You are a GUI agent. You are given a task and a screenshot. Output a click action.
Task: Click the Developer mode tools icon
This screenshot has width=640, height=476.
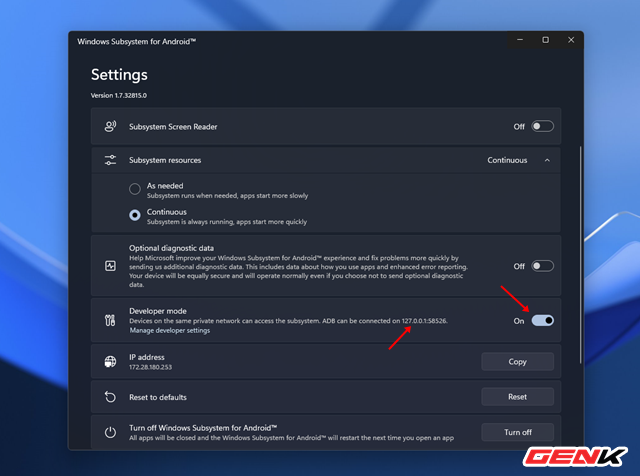tap(110, 320)
